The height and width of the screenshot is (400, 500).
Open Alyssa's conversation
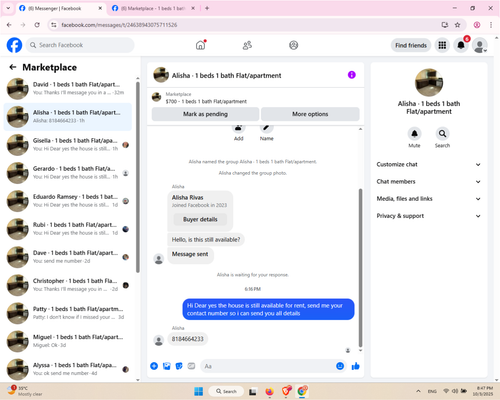tap(68, 369)
